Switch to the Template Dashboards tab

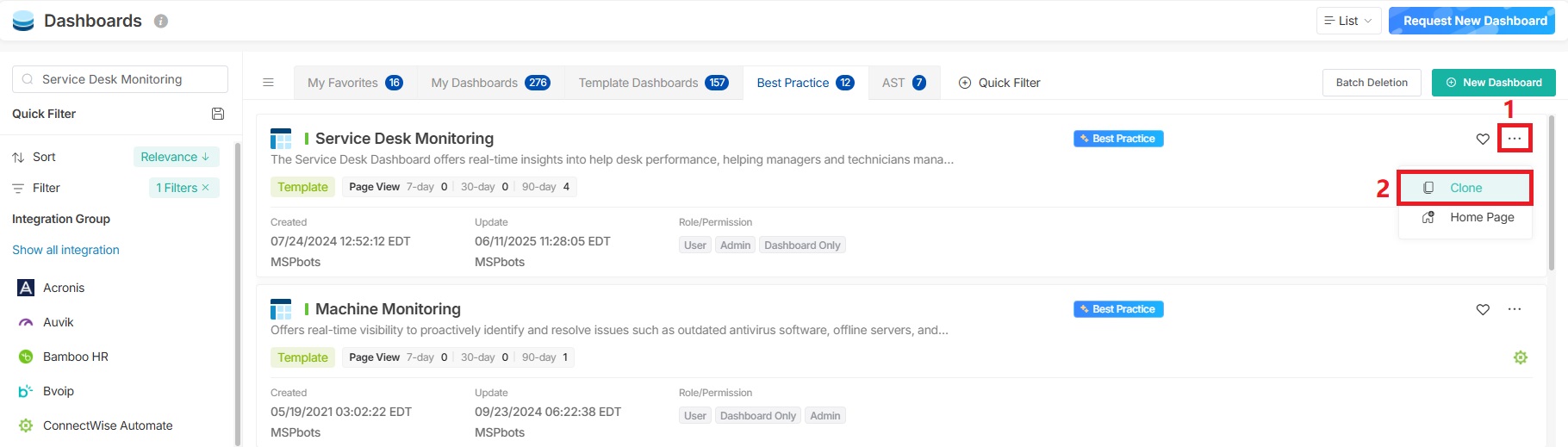653,83
